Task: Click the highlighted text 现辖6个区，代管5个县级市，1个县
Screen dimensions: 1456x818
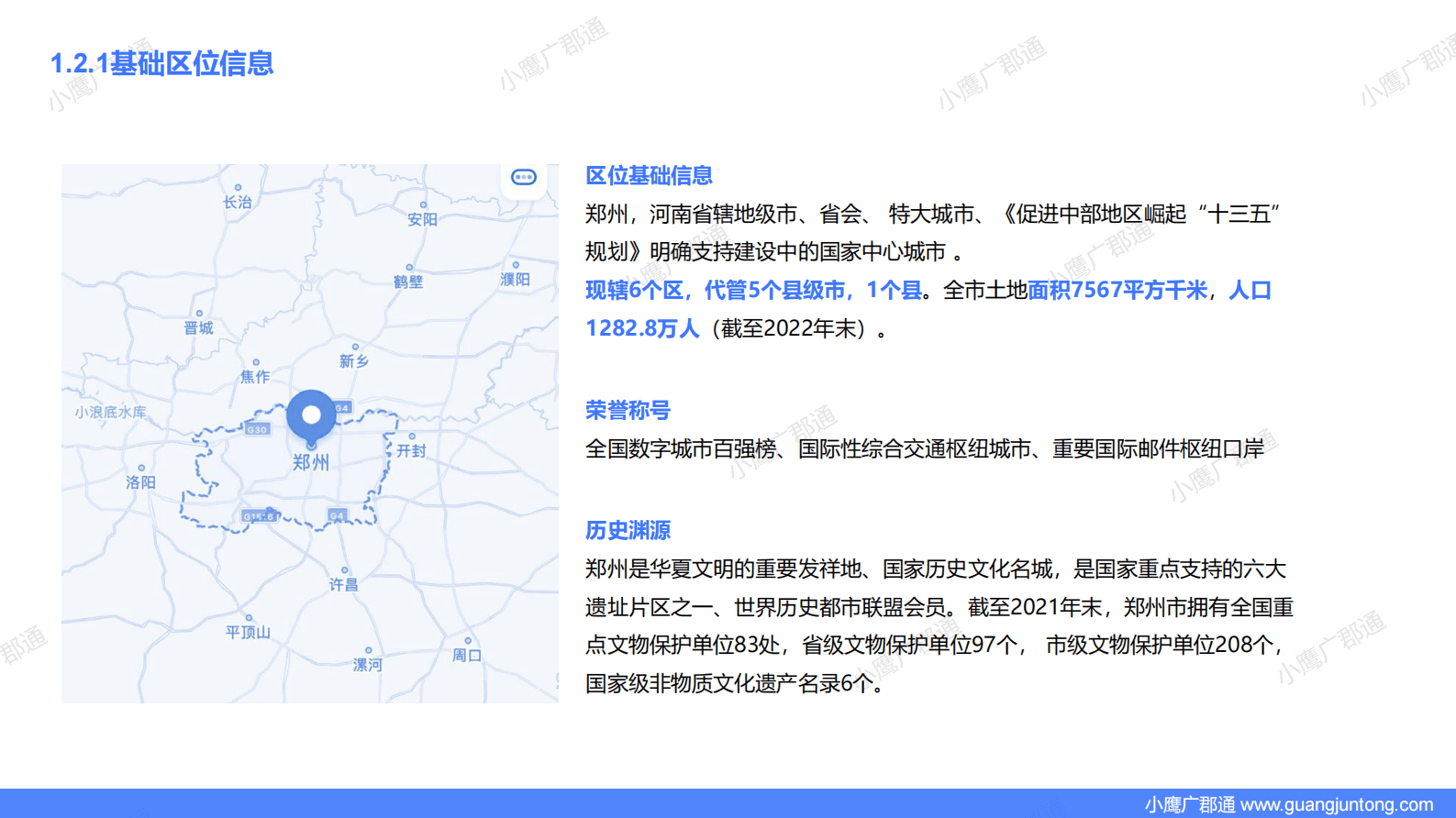Action: [x=754, y=290]
